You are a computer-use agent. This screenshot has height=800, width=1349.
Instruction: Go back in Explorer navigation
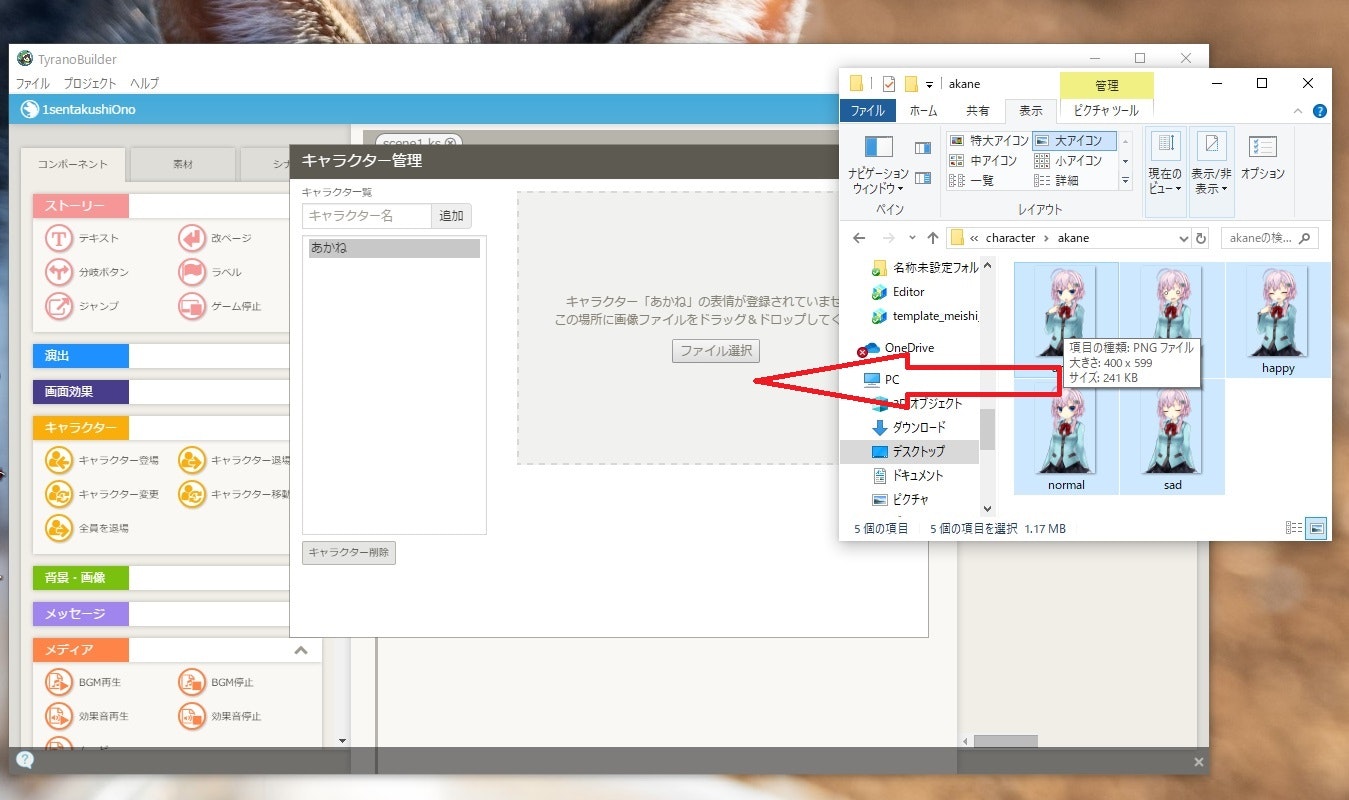[x=859, y=238]
